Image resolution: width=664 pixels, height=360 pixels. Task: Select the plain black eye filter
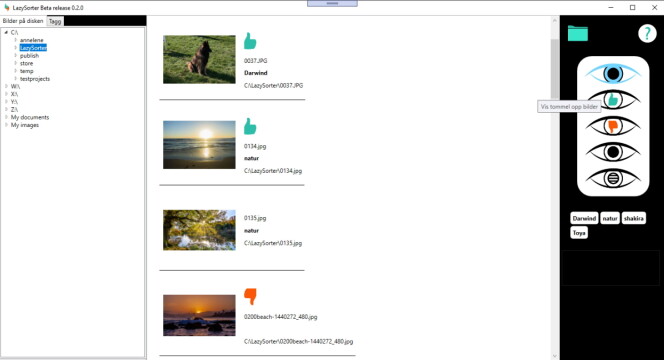click(x=613, y=152)
